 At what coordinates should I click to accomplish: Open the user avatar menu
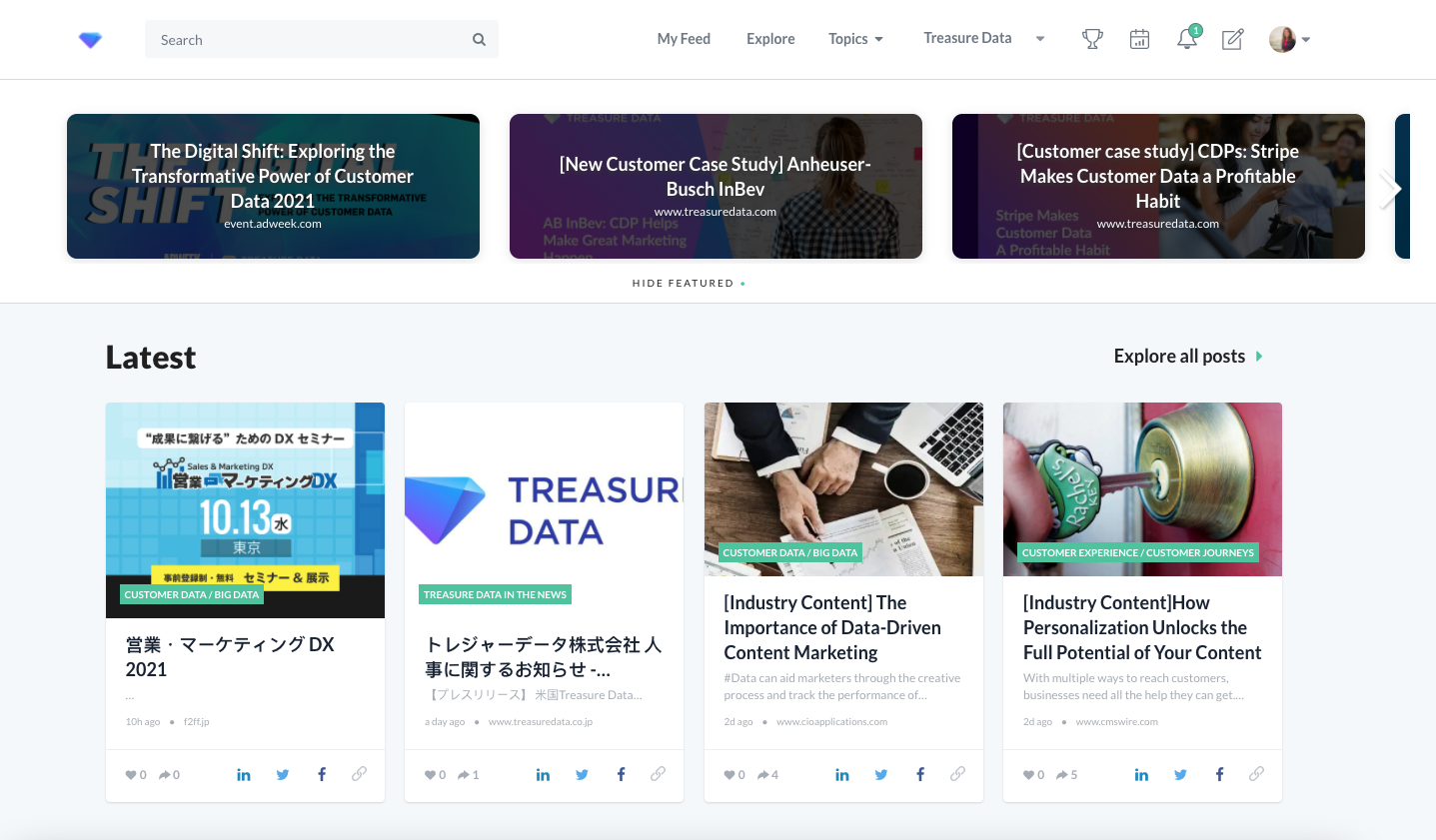(1289, 39)
